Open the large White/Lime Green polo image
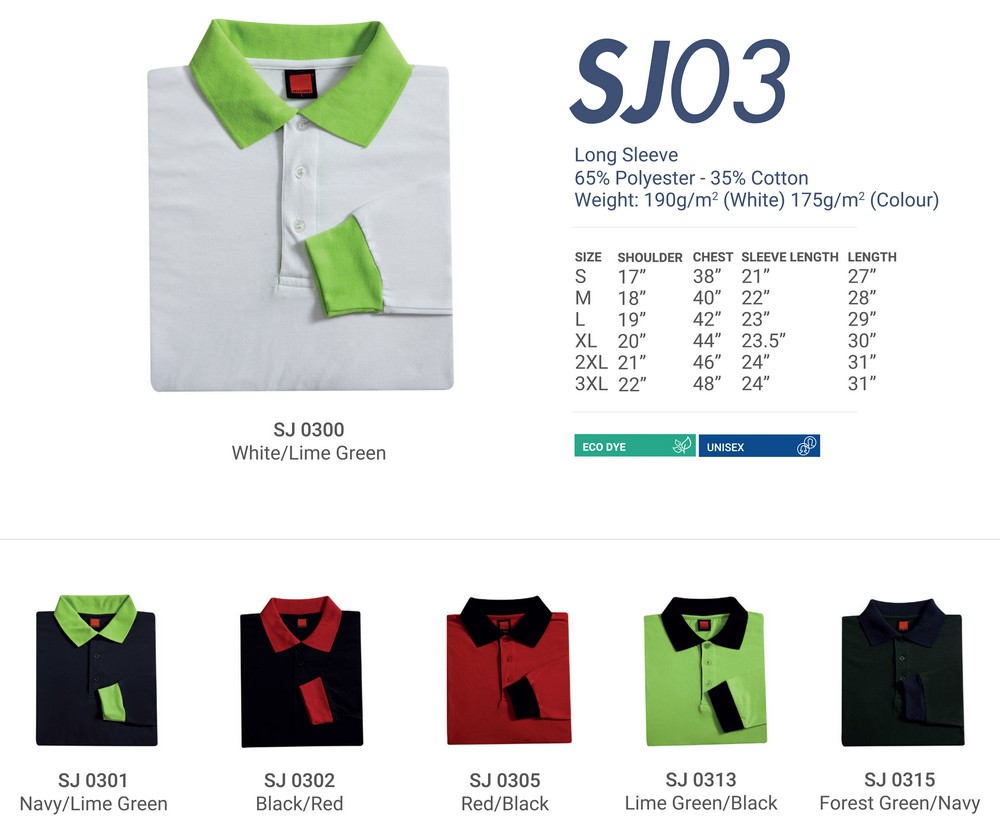Image resolution: width=1000 pixels, height=831 pixels. pos(300,205)
